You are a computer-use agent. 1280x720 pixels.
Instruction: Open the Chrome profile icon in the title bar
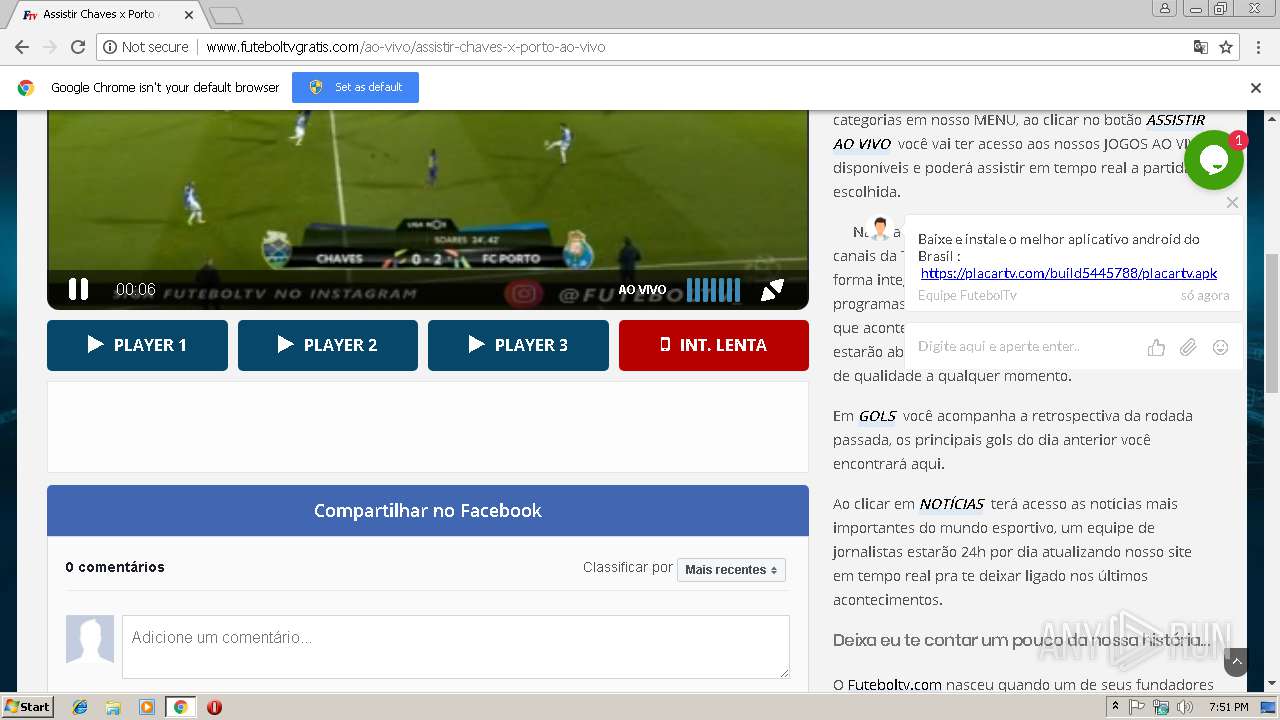pyautogui.click(x=1164, y=8)
